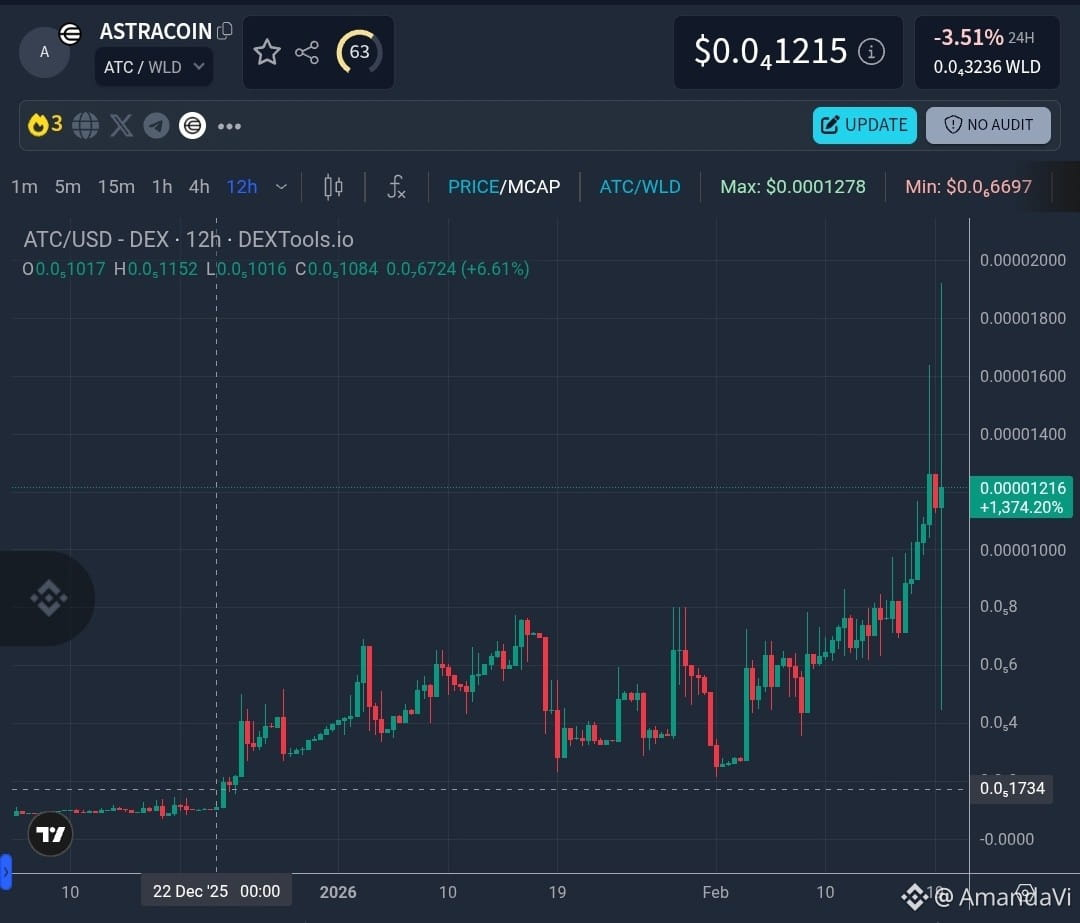Open the DEXT score 63 gauge
The image size is (1080, 923).
pos(359,52)
